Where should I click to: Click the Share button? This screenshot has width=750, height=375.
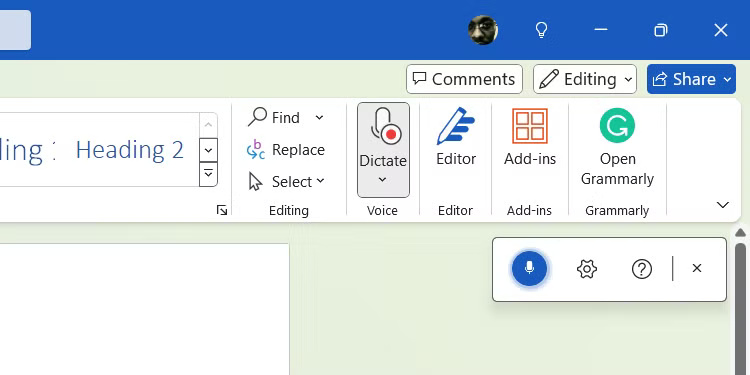(691, 79)
